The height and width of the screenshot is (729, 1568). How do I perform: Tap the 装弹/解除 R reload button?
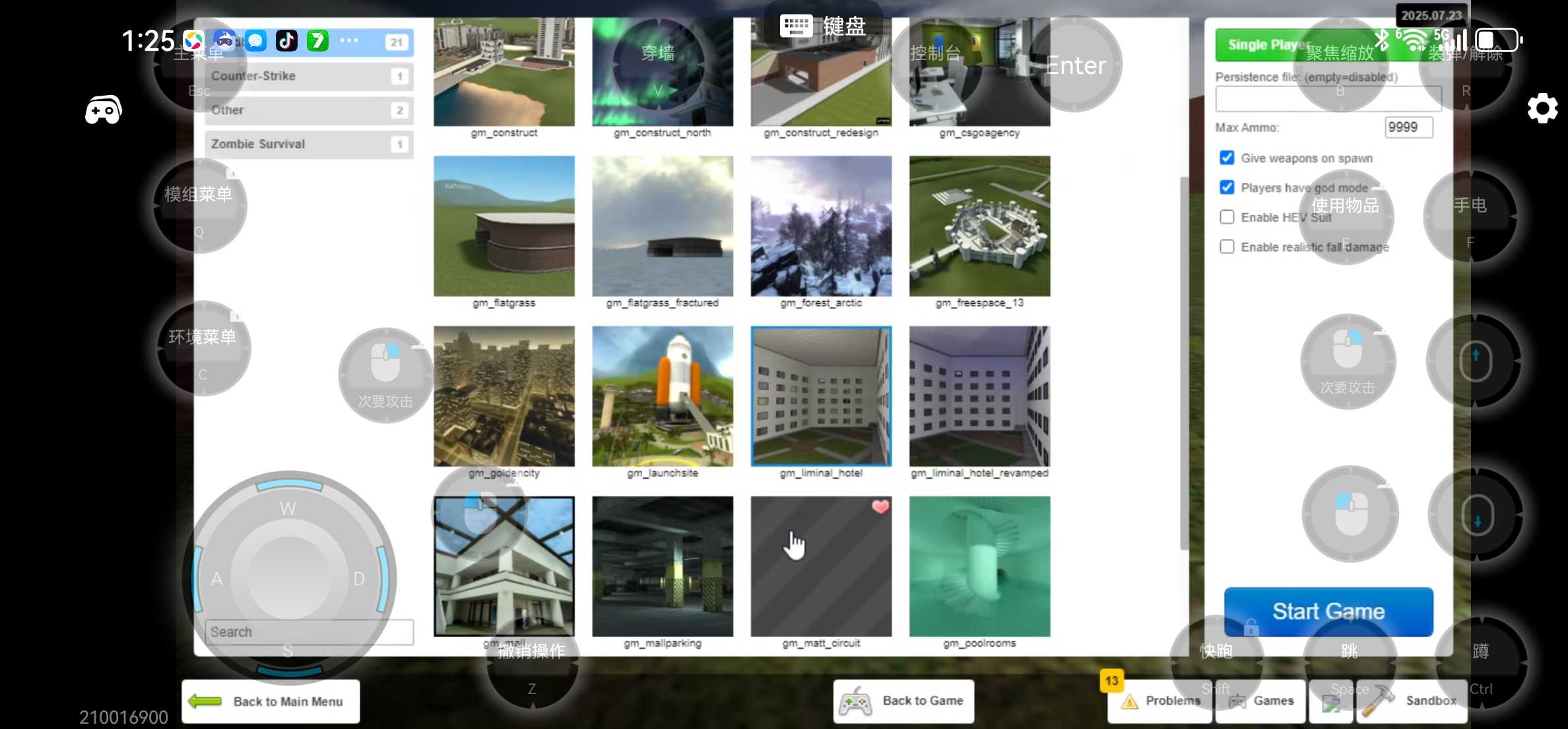coord(1466,65)
